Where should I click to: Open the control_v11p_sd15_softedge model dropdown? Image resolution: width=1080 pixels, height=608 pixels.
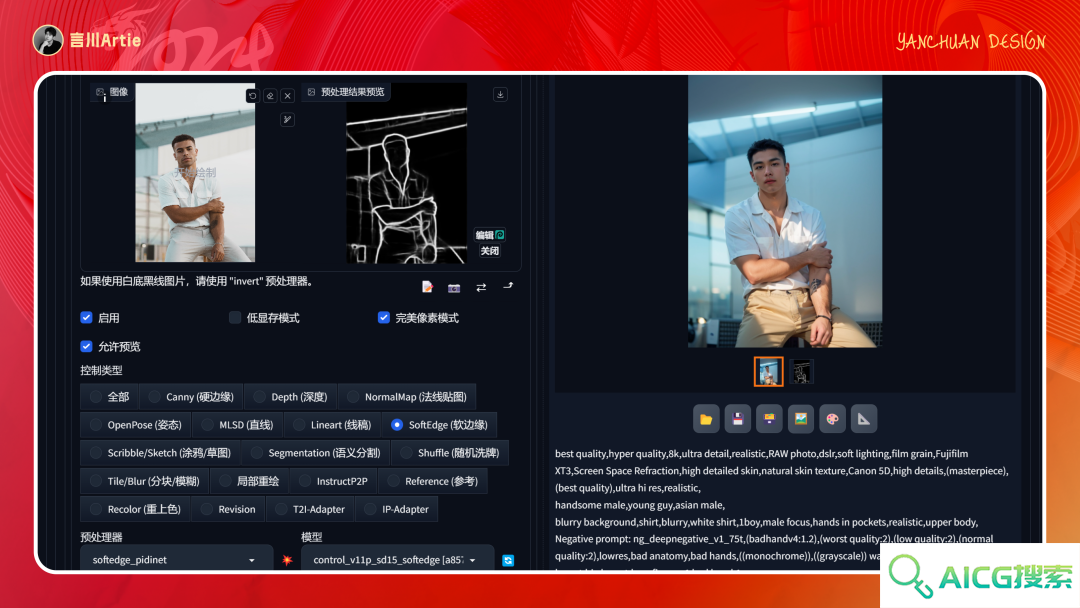coord(397,560)
